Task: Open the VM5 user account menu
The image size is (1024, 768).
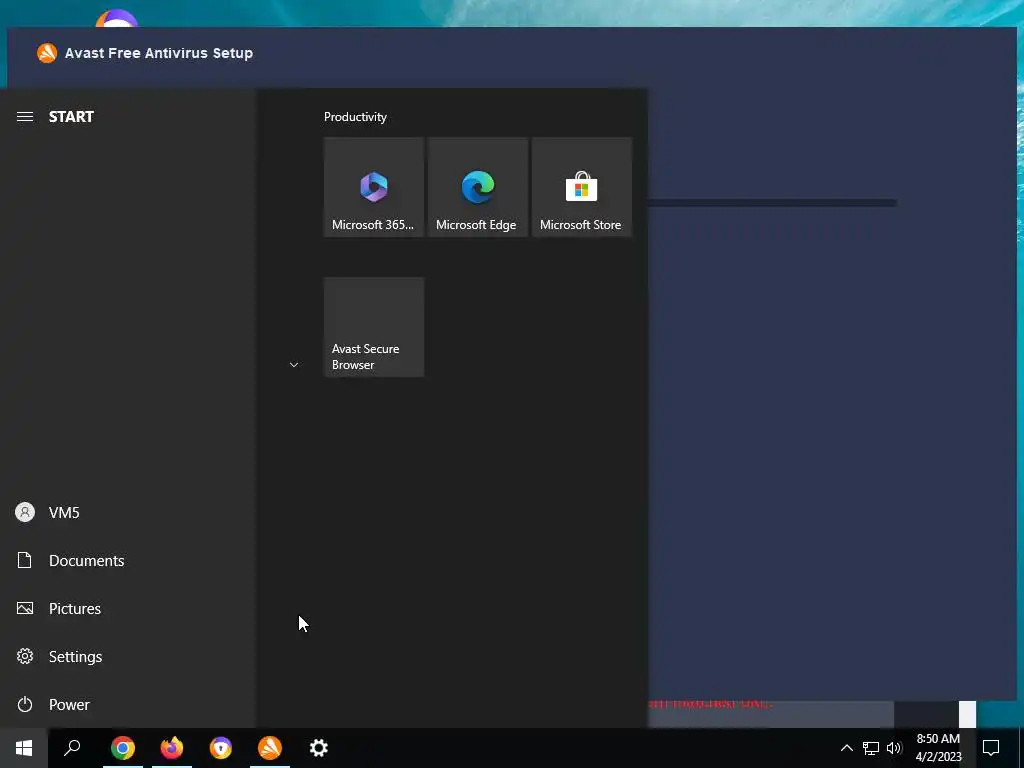Action: (128, 512)
